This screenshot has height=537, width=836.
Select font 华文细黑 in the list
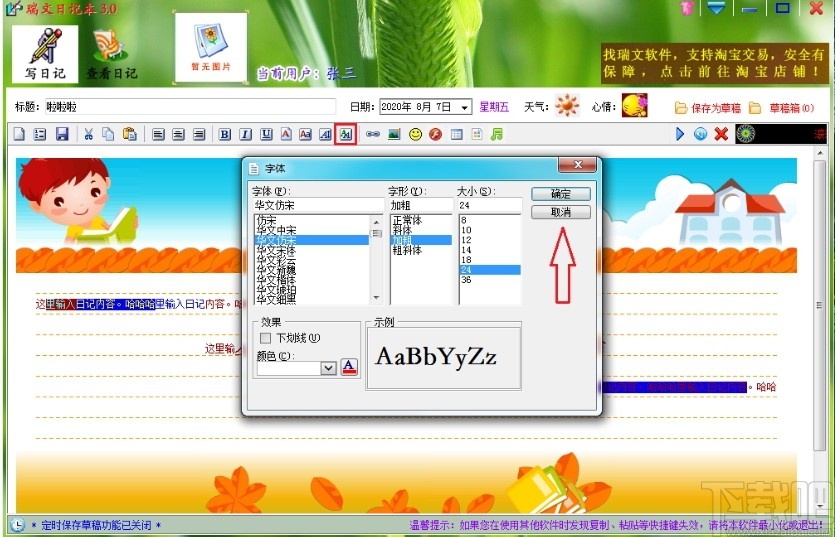276,300
